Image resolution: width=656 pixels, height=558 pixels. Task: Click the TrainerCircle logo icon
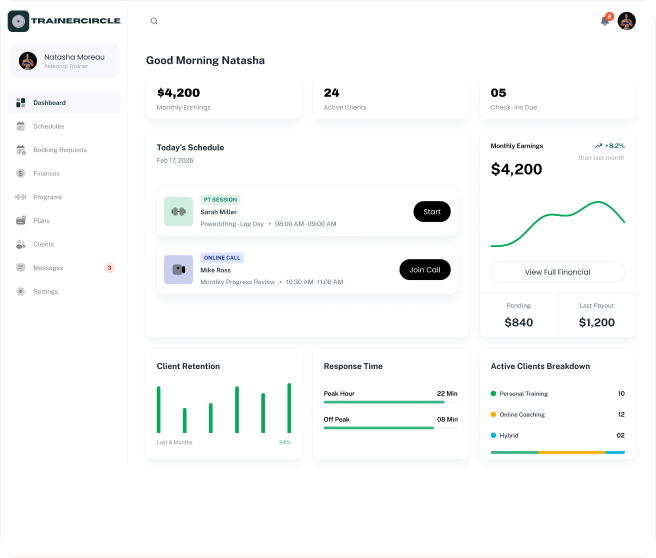coord(18,21)
